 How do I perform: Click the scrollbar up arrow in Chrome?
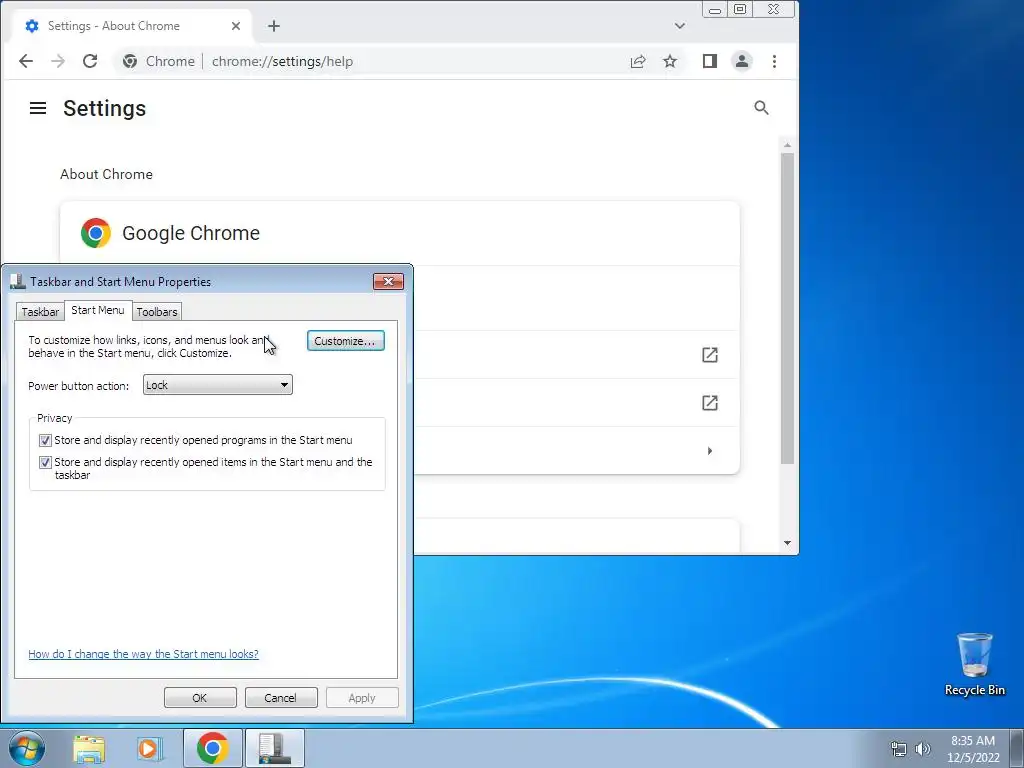click(x=788, y=145)
